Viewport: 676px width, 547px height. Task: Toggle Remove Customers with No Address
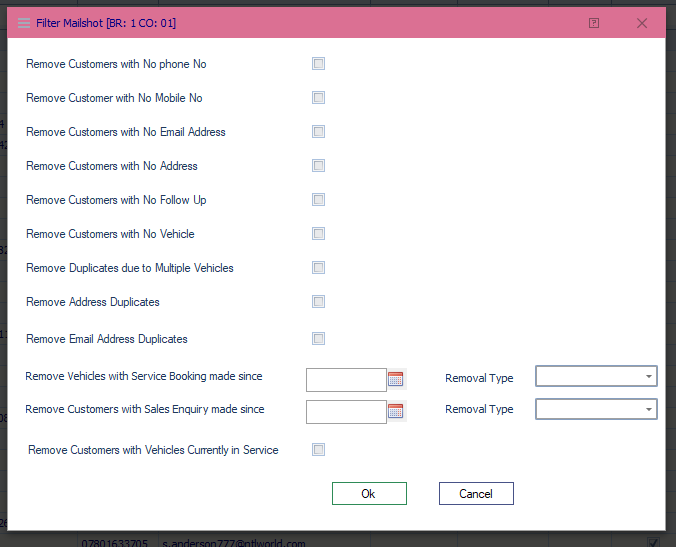(x=318, y=166)
